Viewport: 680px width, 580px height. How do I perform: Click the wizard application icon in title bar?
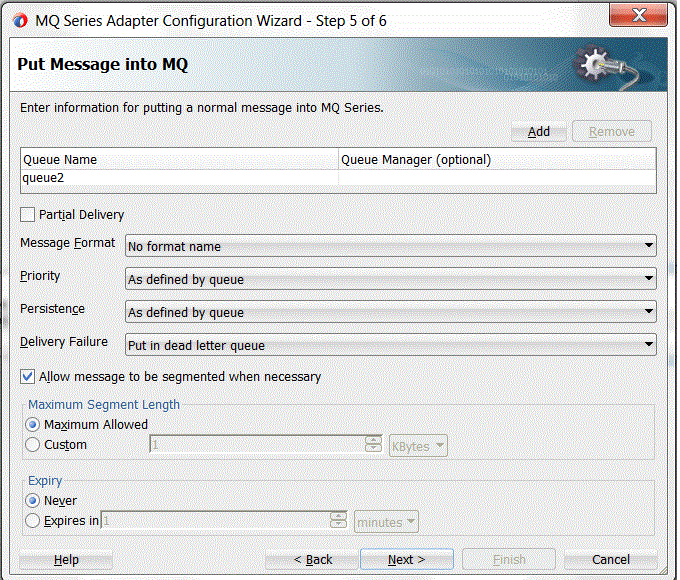tap(20, 20)
